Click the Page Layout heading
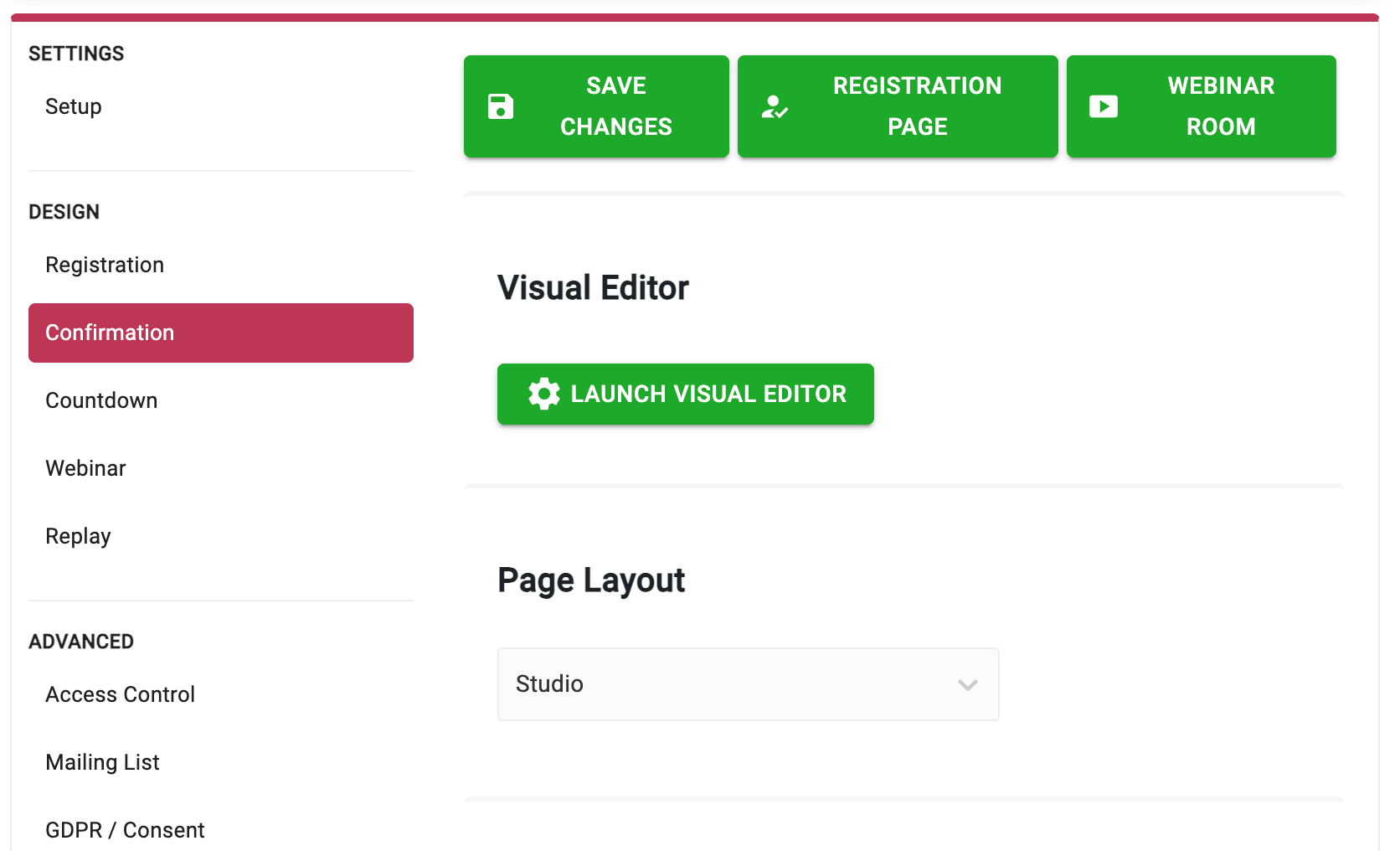Screen dimensions: 1400x851 tap(591, 580)
